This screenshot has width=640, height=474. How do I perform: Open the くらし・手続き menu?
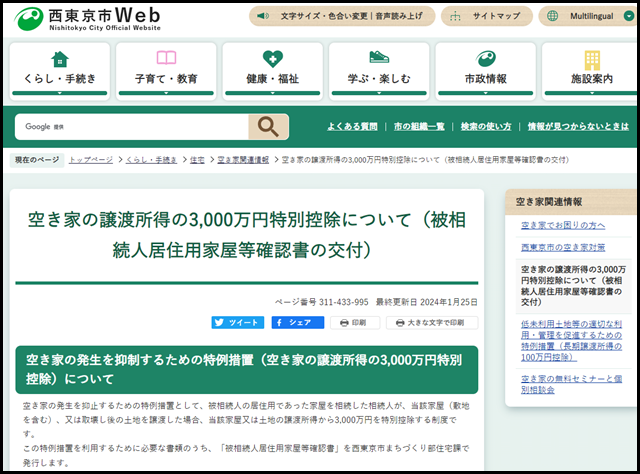coord(60,71)
